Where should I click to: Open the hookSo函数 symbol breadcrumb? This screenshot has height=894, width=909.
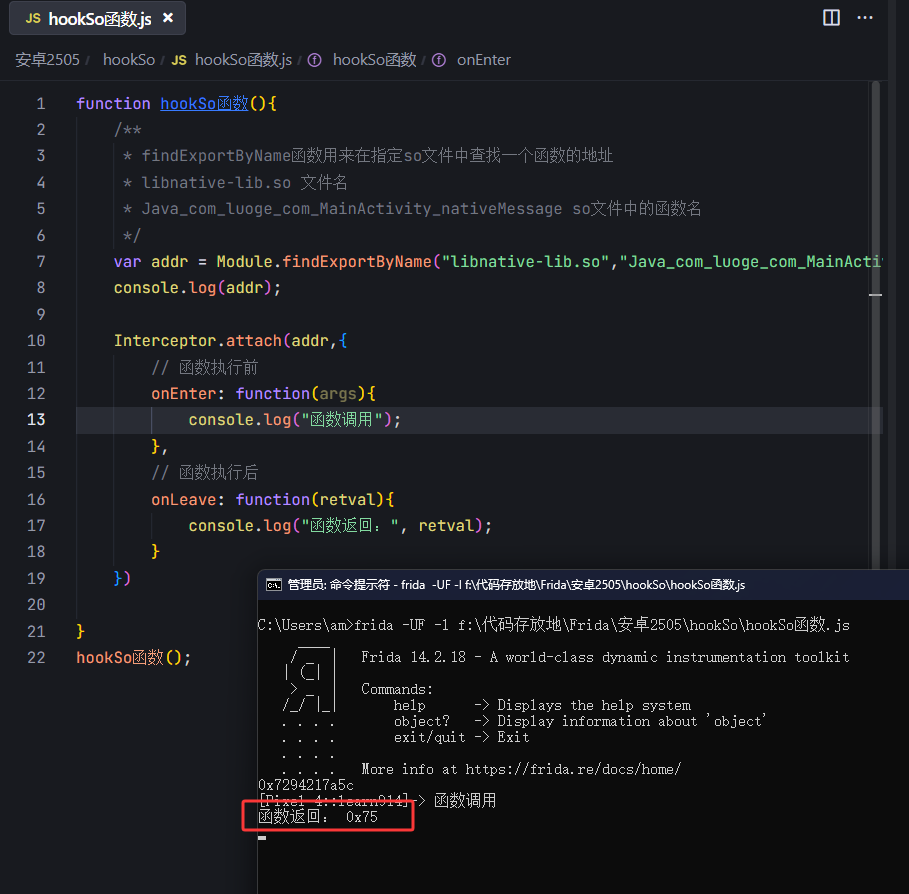point(374,60)
